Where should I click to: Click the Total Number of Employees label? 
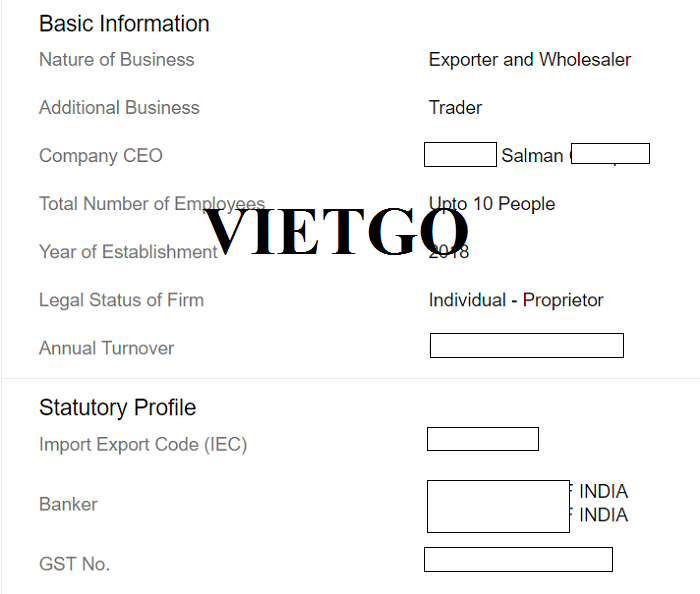[x=152, y=204]
